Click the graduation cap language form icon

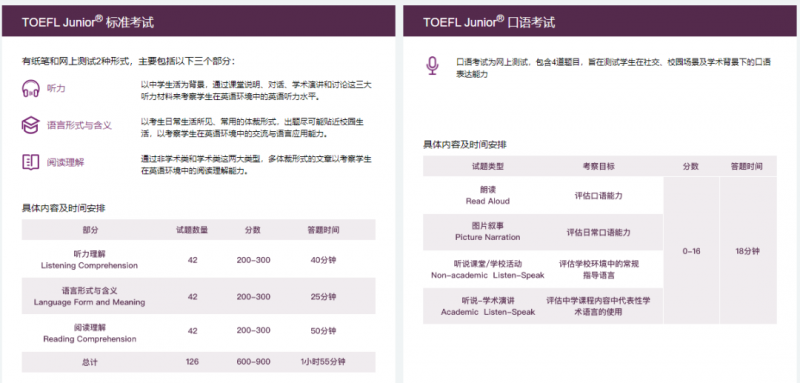click(x=31, y=125)
